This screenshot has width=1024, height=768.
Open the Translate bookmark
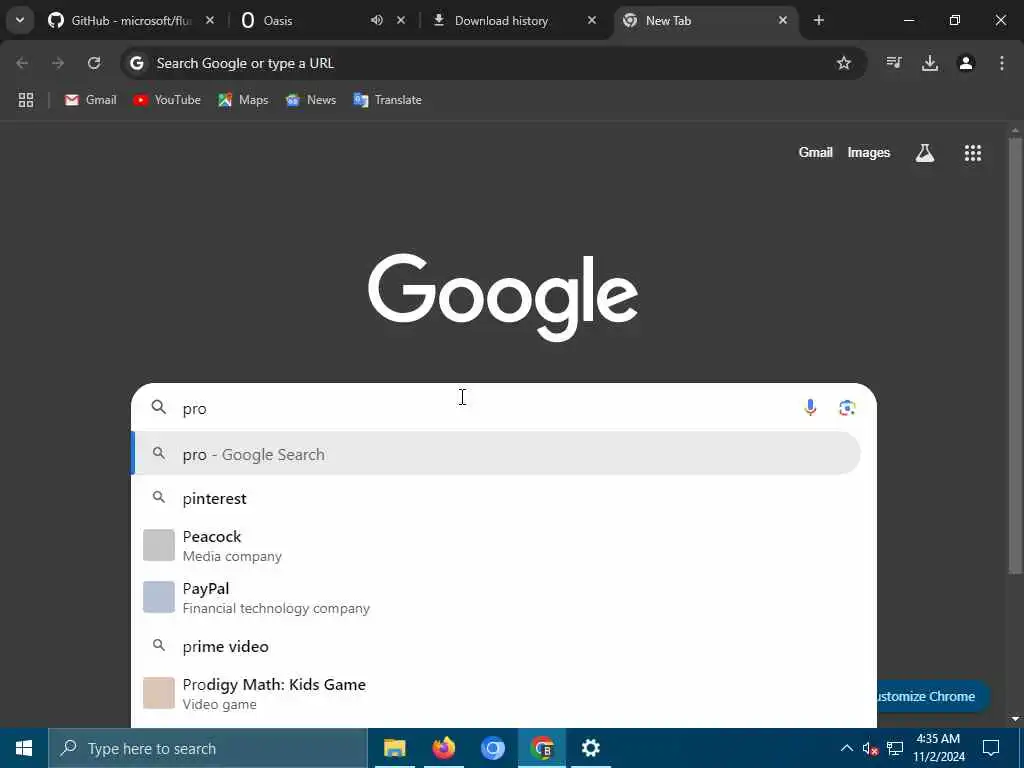click(388, 100)
